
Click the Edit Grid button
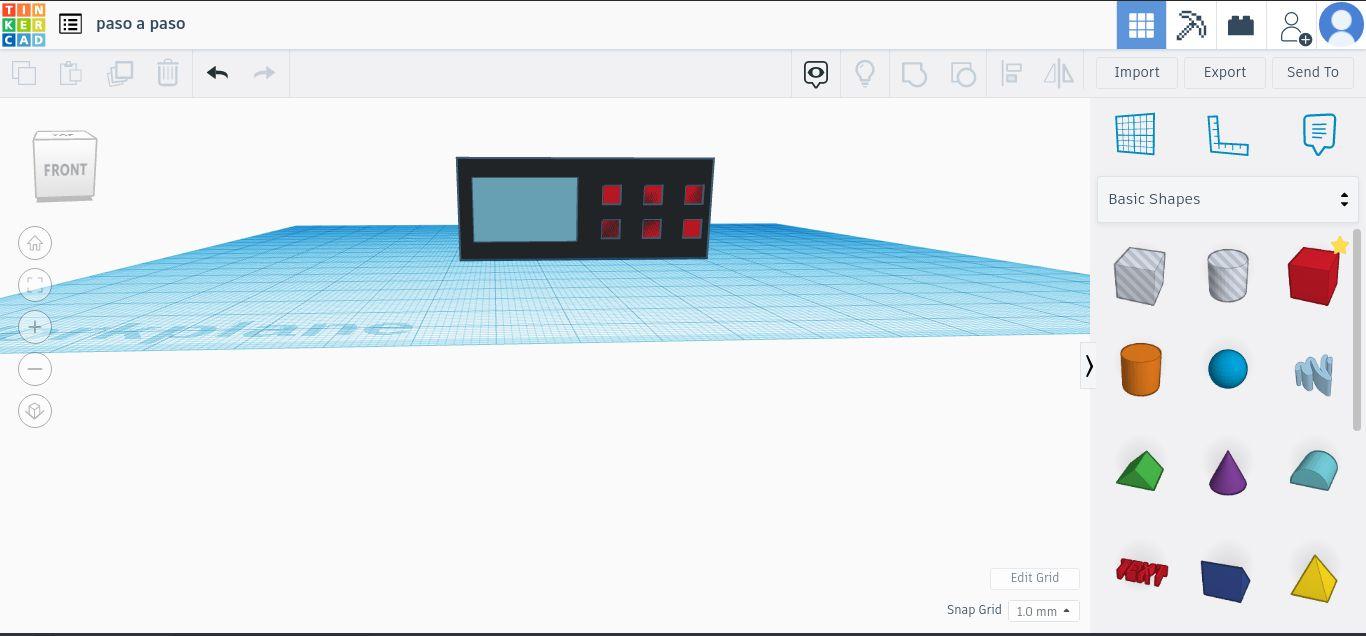pos(1034,578)
